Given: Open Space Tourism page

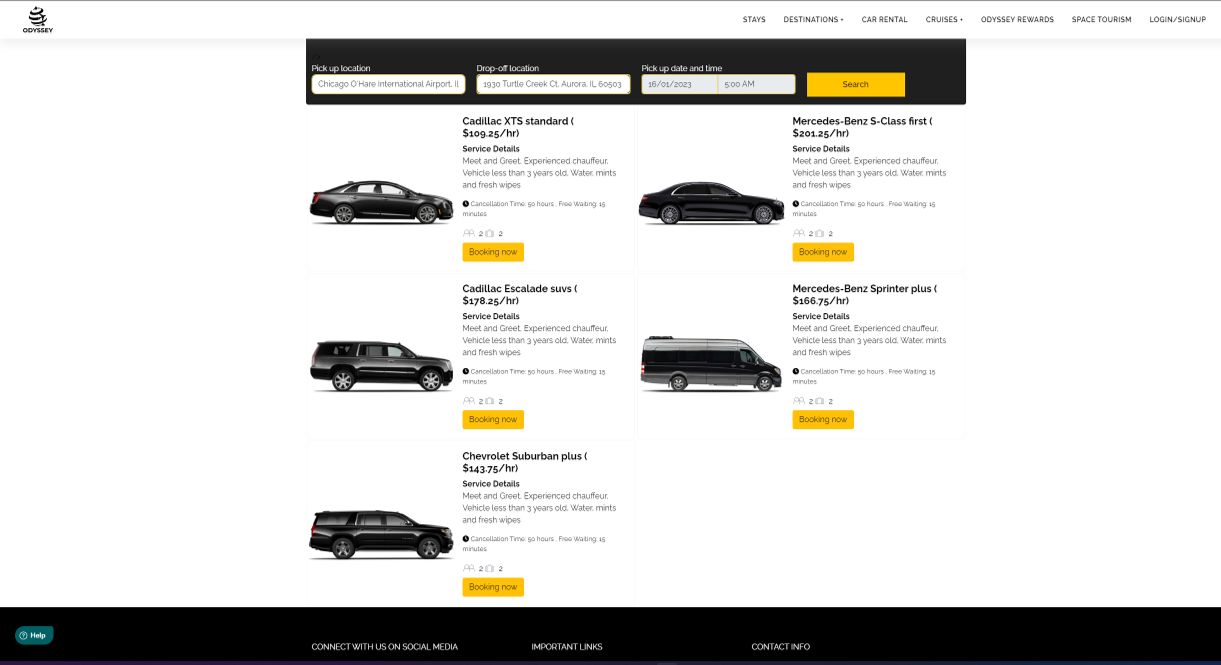Looking at the screenshot, I should [1102, 19].
